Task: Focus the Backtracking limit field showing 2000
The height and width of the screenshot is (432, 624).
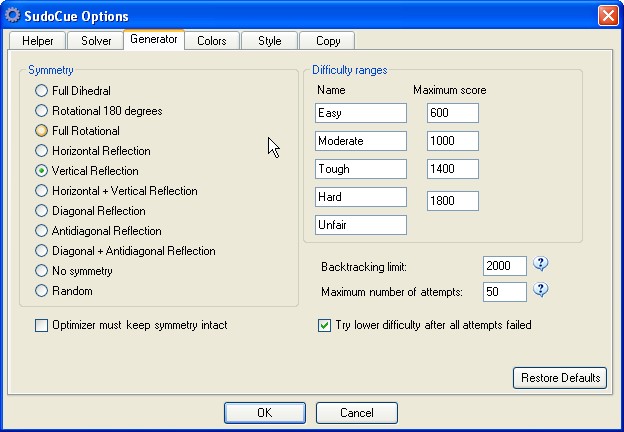Action: pyautogui.click(x=505, y=266)
